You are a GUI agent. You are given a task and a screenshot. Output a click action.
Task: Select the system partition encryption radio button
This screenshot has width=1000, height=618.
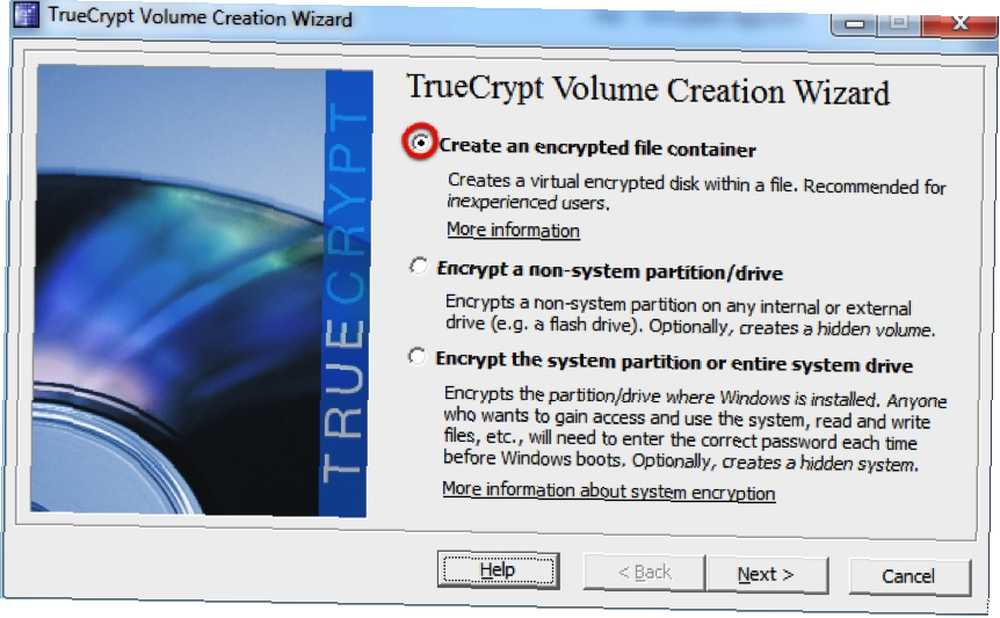[x=416, y=357]
